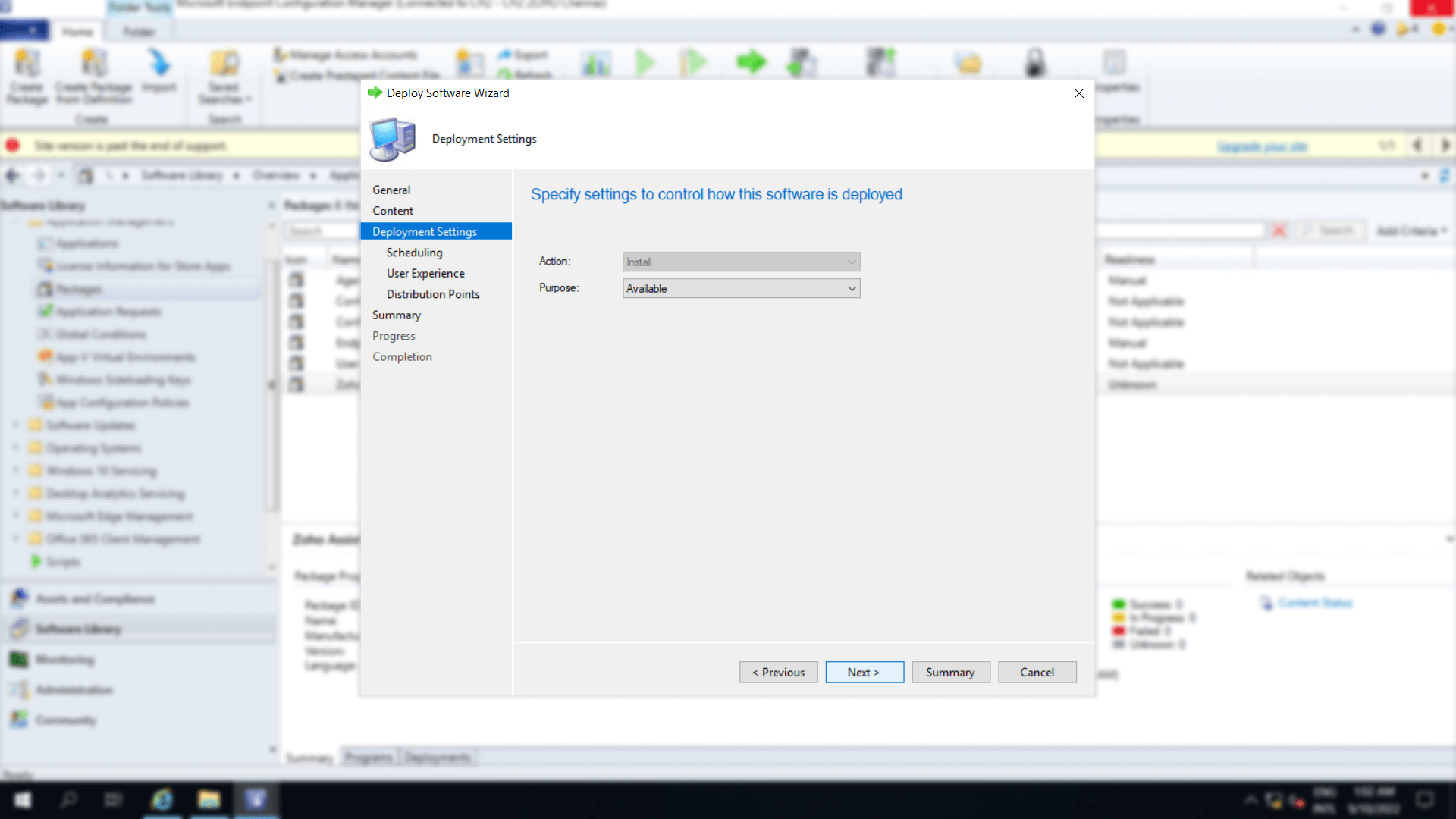This screenshot has width=1456, height=819.
Task: Select the General wizard page
Action: (x=391, y=190)
